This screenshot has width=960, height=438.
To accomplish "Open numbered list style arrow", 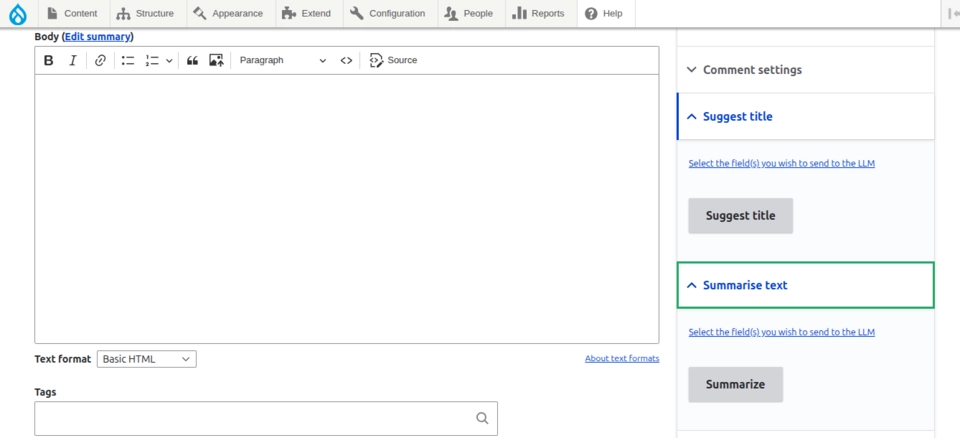I will [169, 60].
